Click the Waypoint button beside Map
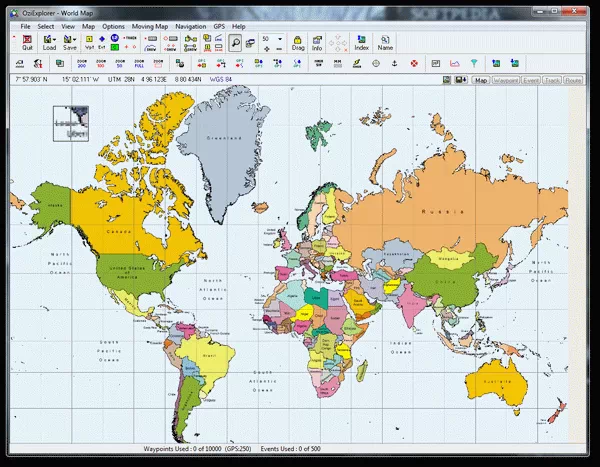 point(505,79)
